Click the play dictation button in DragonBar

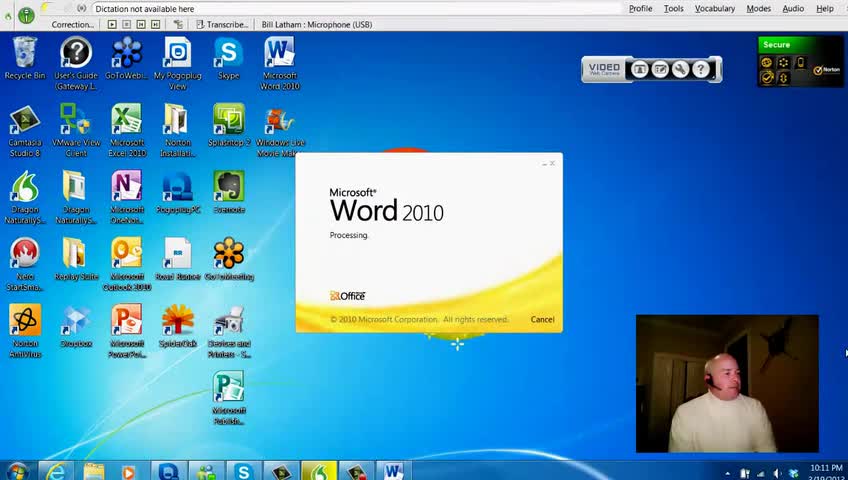coord(112,24)
